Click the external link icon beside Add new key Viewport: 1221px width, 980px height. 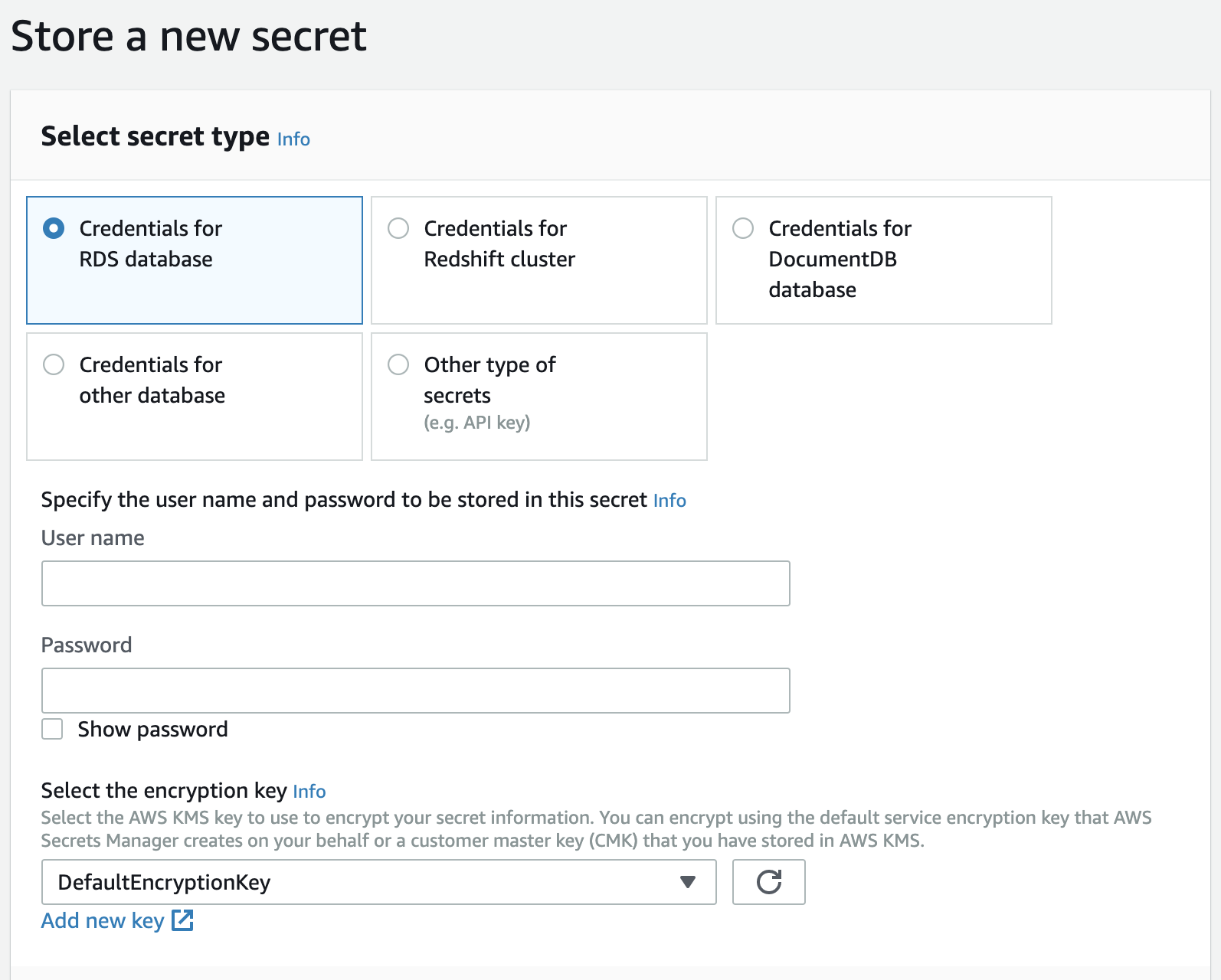[x=182, y=920]
